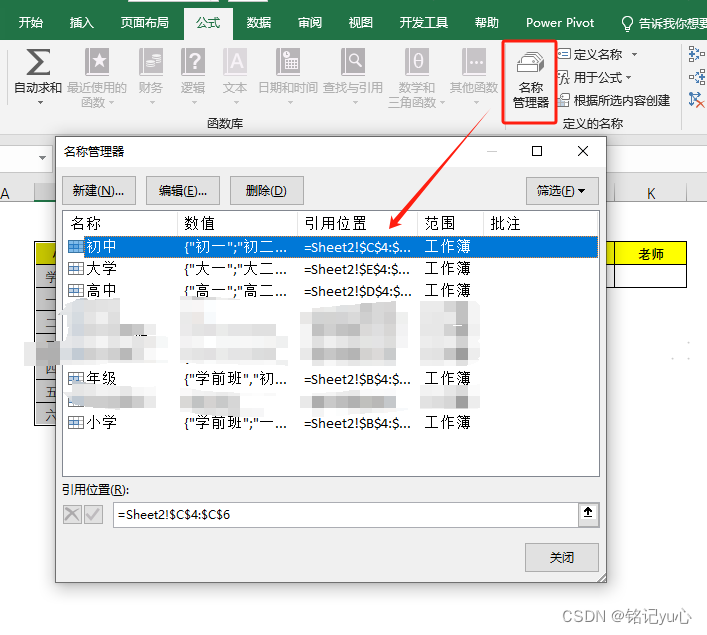Click Delete (删除) in Name Manager
This screenshot has width=707, height=635.
tap(266, 191)
